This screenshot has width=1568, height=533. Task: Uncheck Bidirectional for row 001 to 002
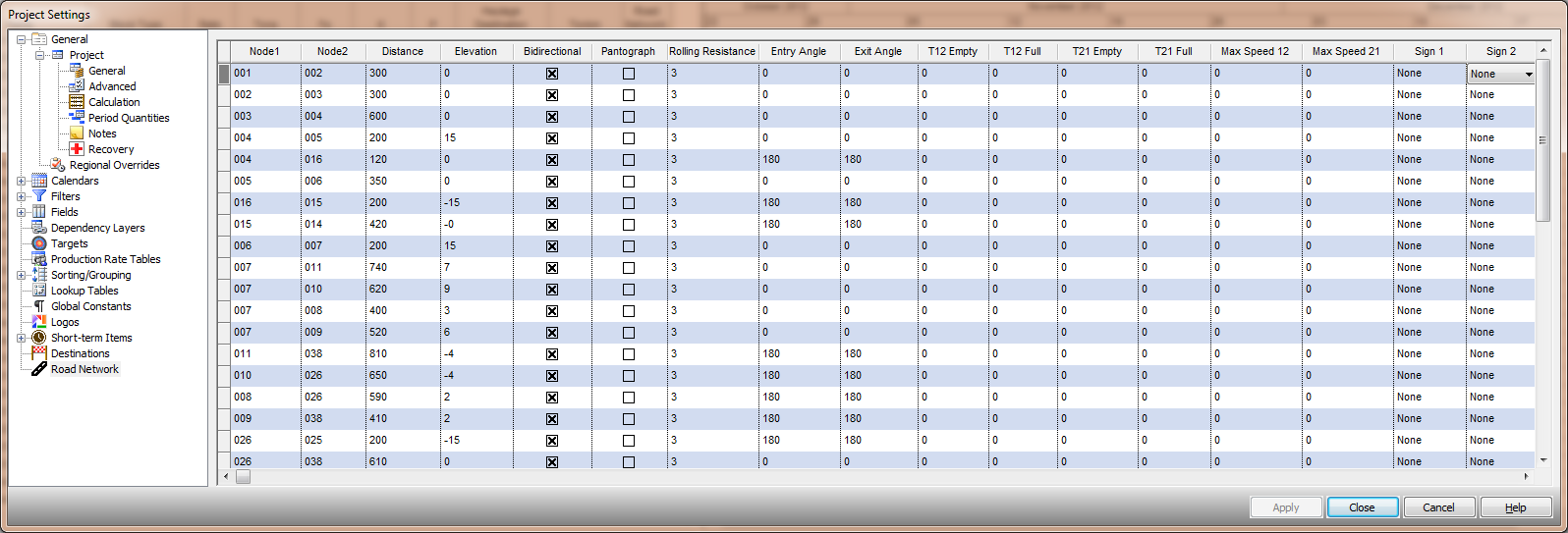tap(552, 74)
